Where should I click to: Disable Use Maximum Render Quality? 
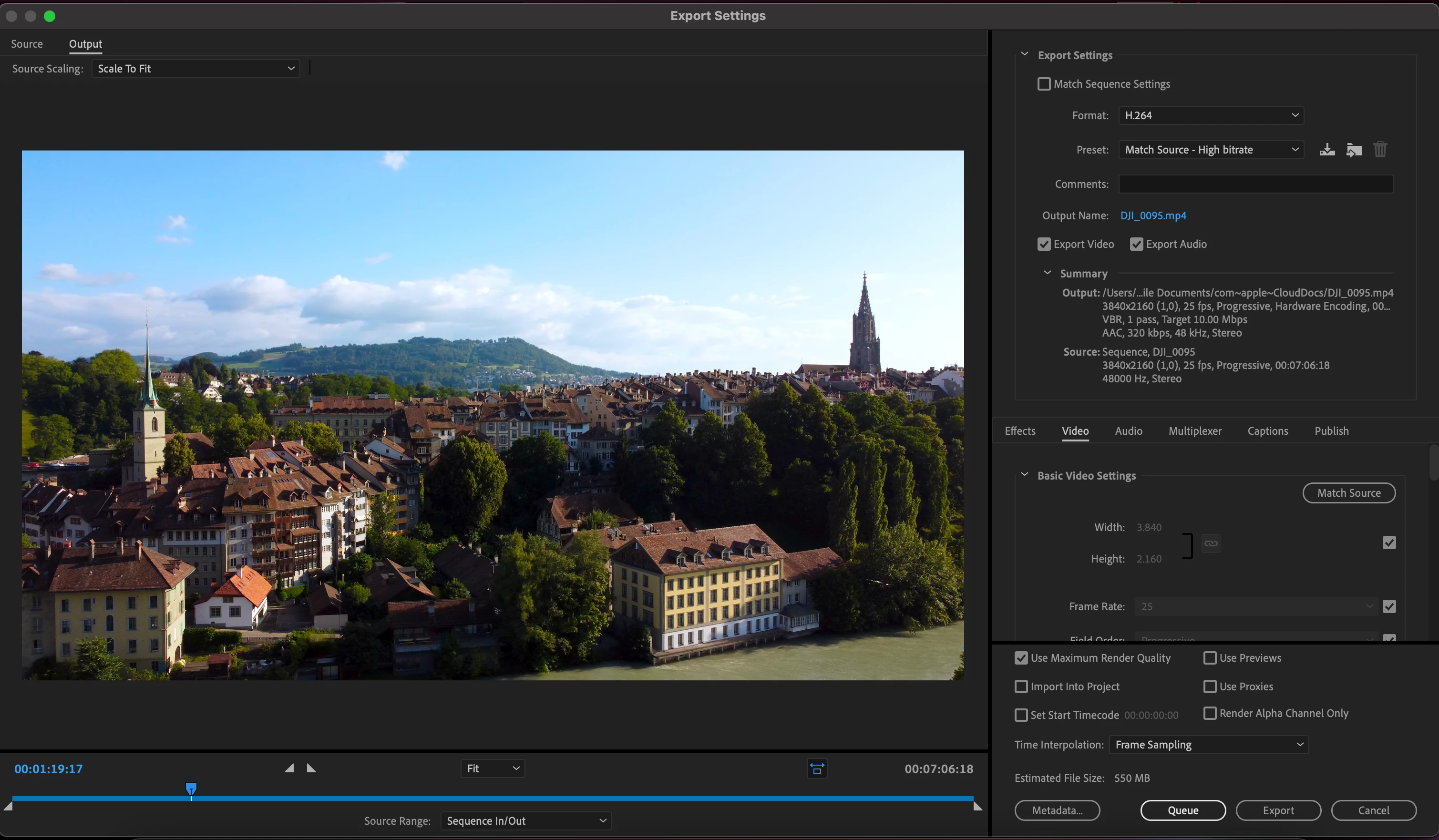[1021, 658]
